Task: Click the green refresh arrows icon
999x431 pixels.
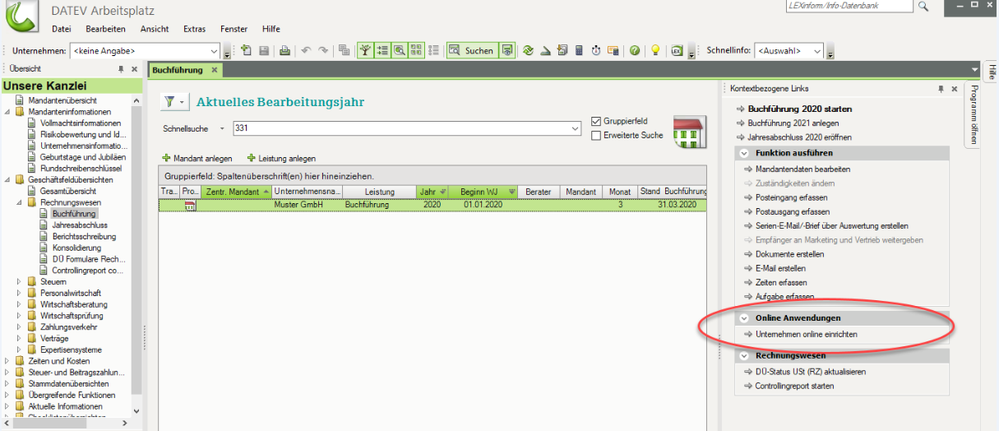Action: tap(528, 51)
